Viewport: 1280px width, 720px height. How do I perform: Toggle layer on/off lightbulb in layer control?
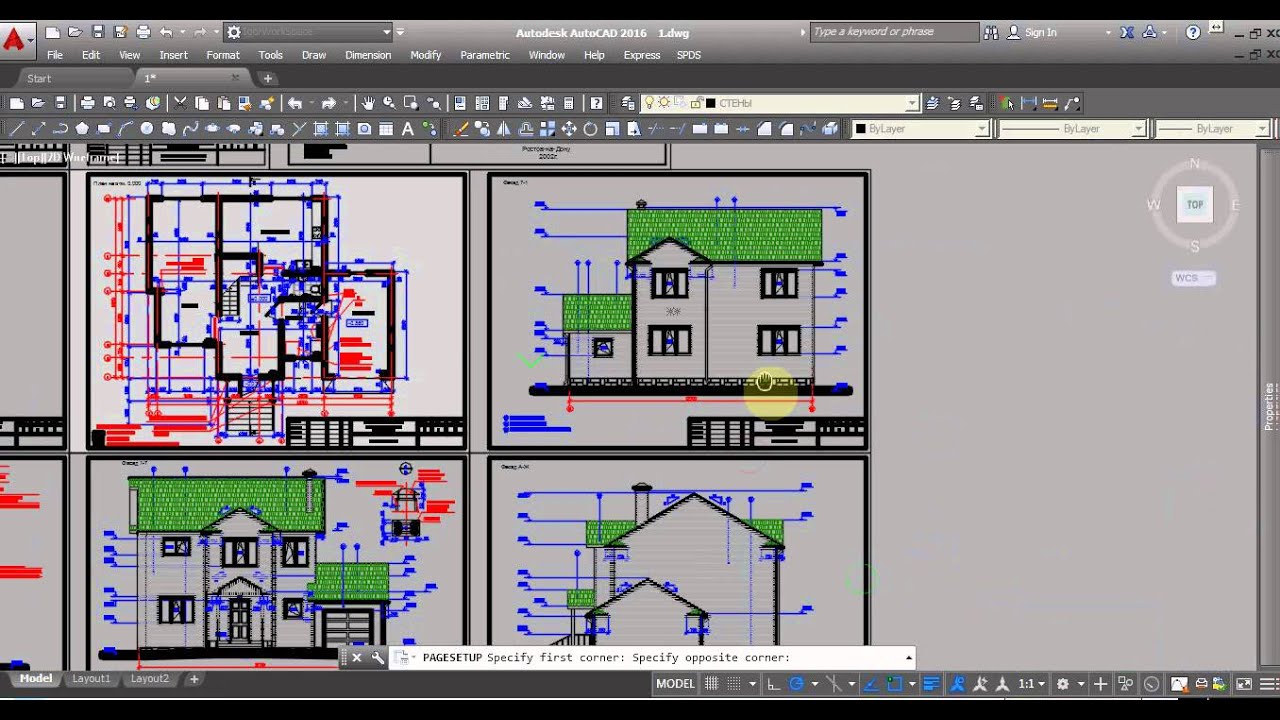pos(649,103)
